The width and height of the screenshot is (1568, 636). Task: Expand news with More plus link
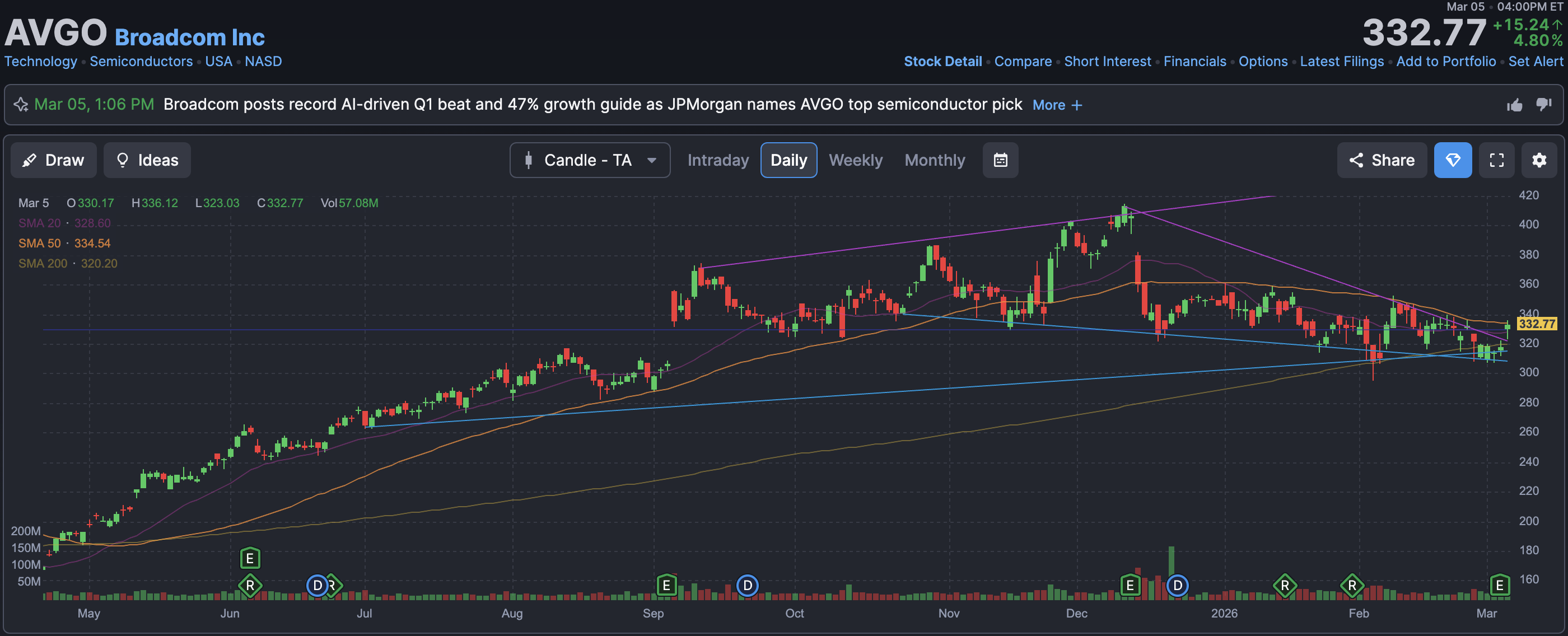point(1057,105)
